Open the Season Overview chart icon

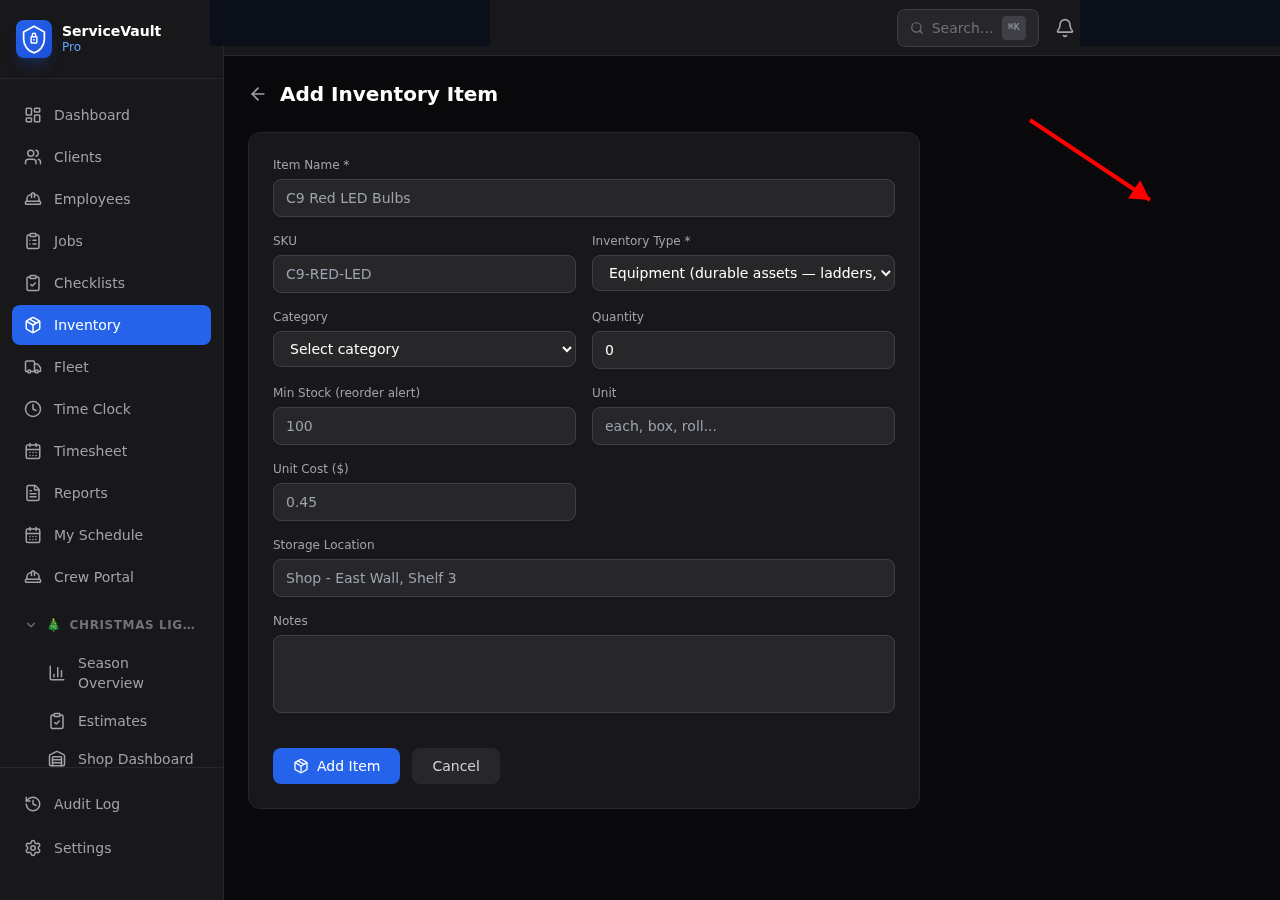coord(57,673)
